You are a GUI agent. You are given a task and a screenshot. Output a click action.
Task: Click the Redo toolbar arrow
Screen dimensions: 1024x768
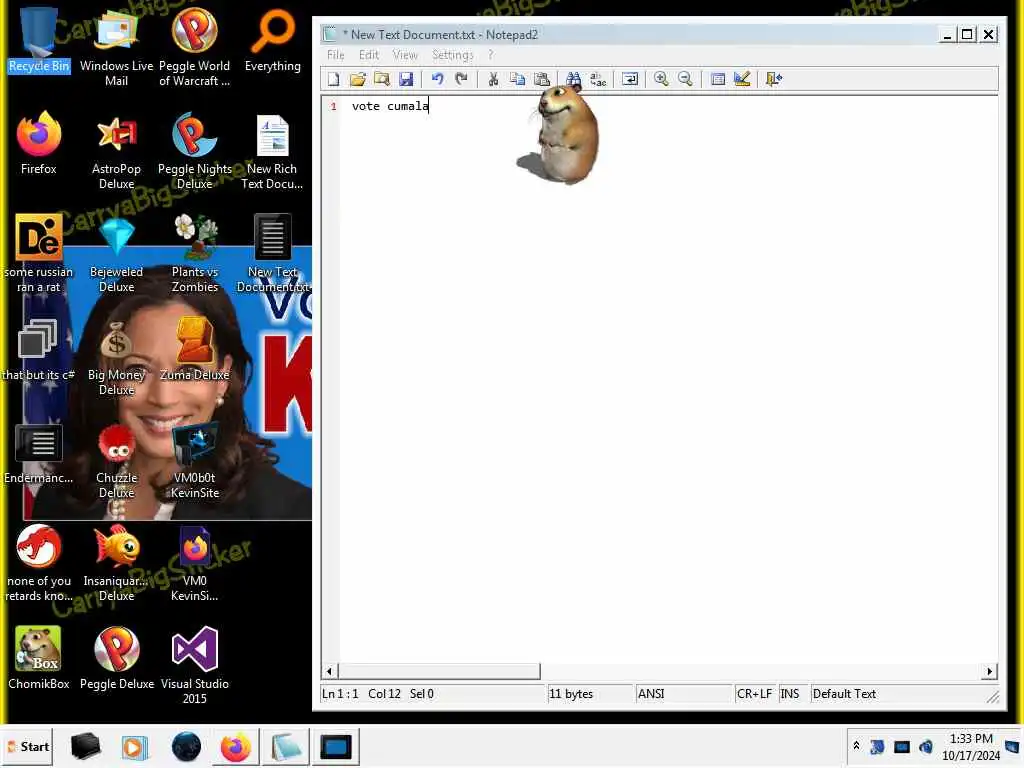coord(461,79)
